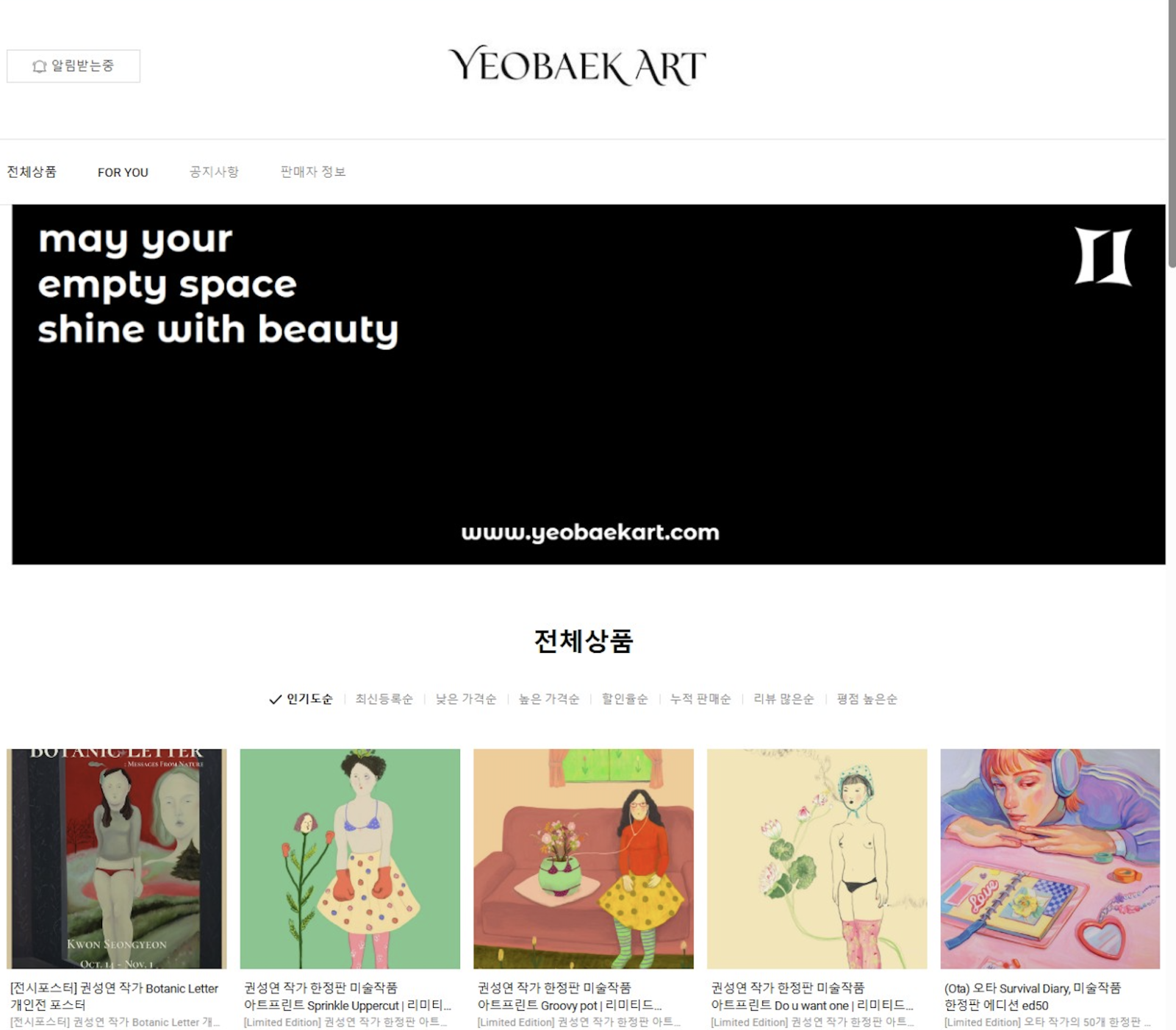The width and height of the screenshot is (1176, 1030).
Task: Click the white pillar logo on banner
Action: point(1103,256)
